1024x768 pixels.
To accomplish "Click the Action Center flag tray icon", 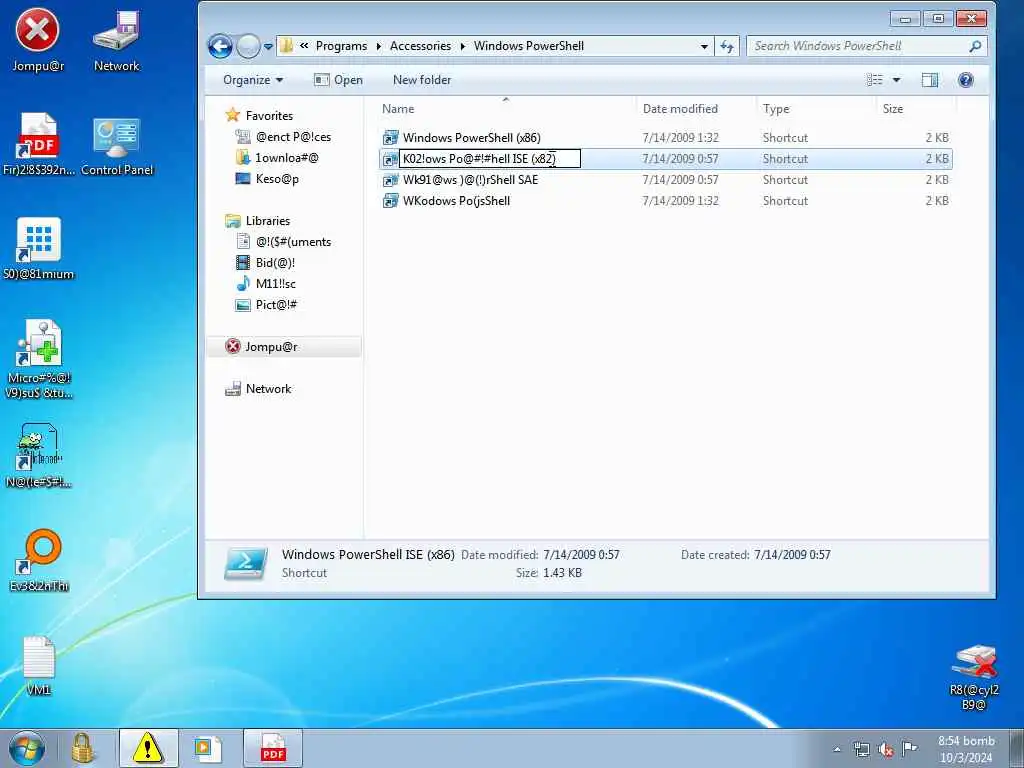I will (909, 748).
